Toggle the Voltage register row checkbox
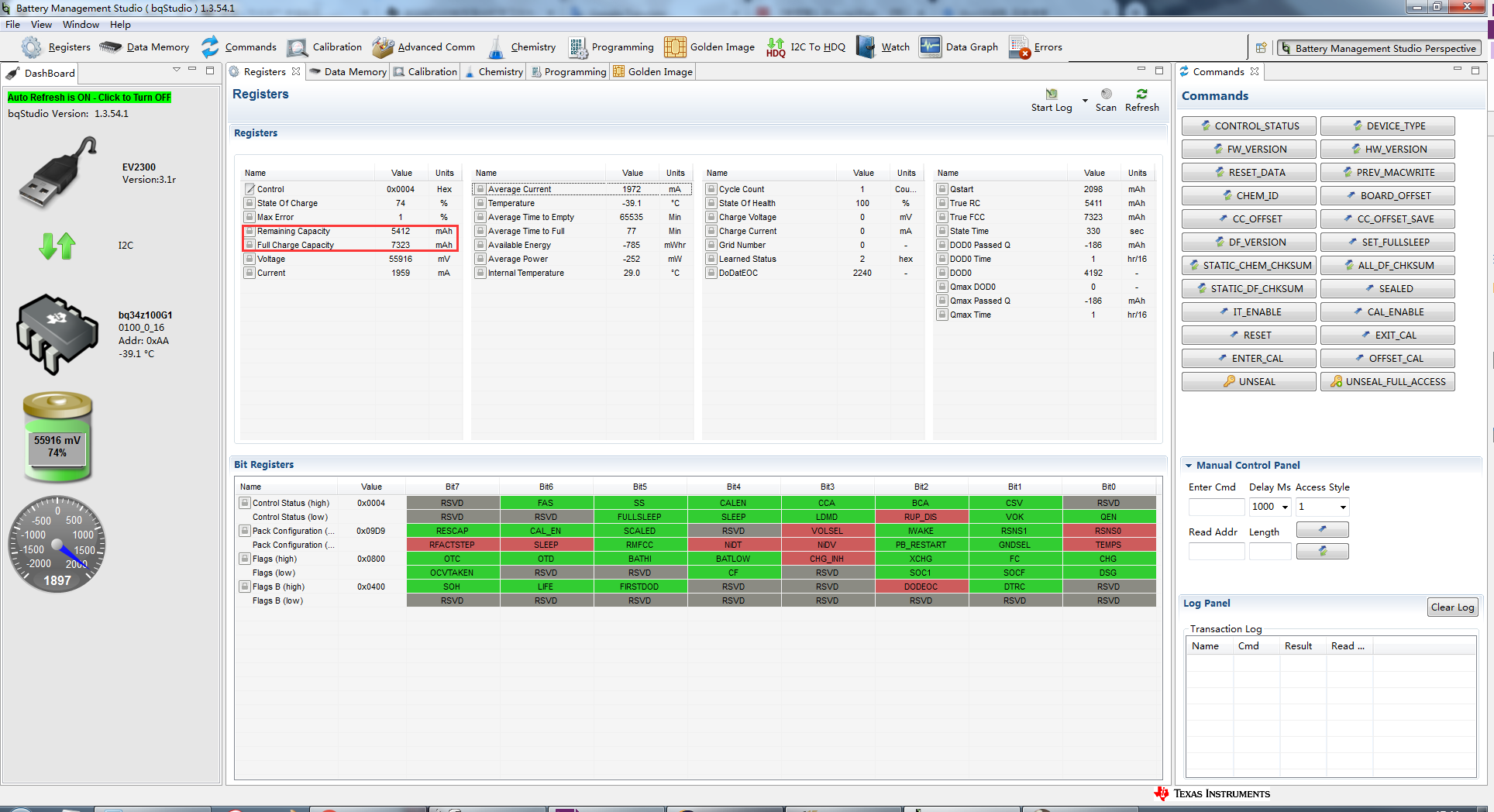1494x812 pixels. pyautogui.click(x=250, y=259)
